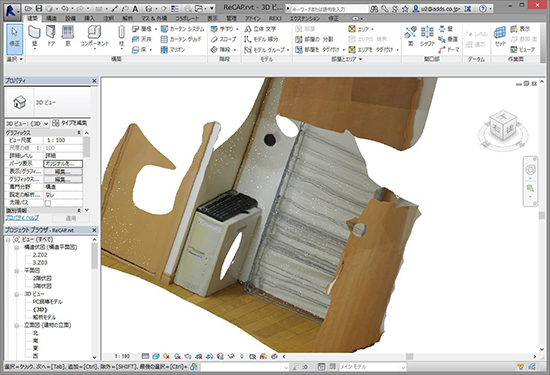Open the Properties help (プロパティヘルプ) link
Screen dimensions: 550x375
(x=22, y=218)
